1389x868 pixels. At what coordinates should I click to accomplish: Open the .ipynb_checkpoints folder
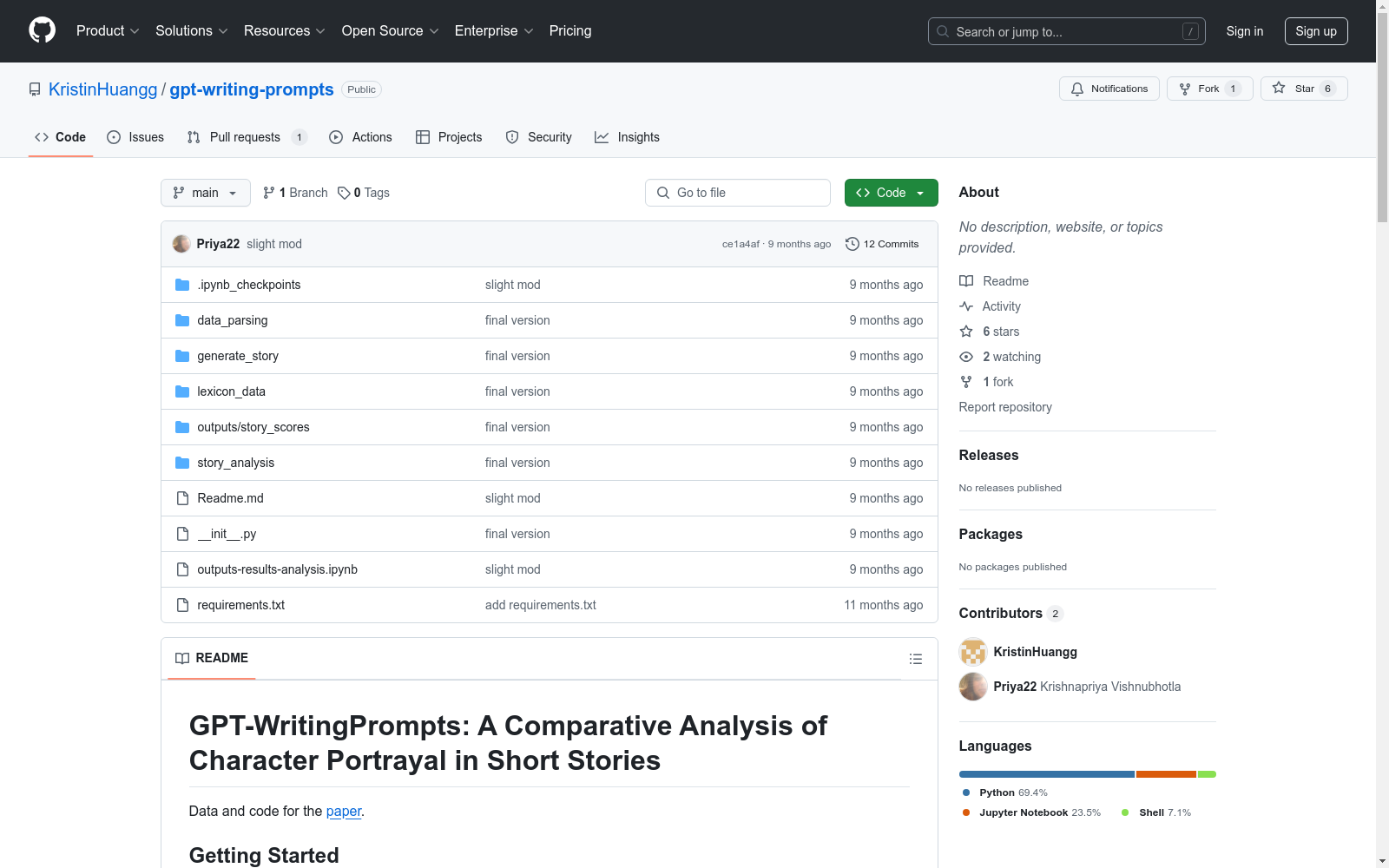click(x=249, y=285)
